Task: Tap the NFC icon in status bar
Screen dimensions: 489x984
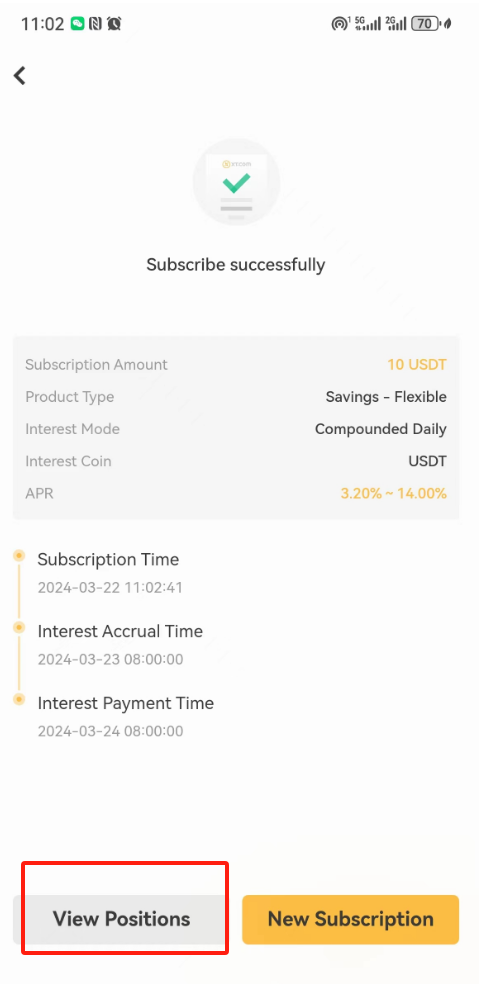Action: coord(95,24)
